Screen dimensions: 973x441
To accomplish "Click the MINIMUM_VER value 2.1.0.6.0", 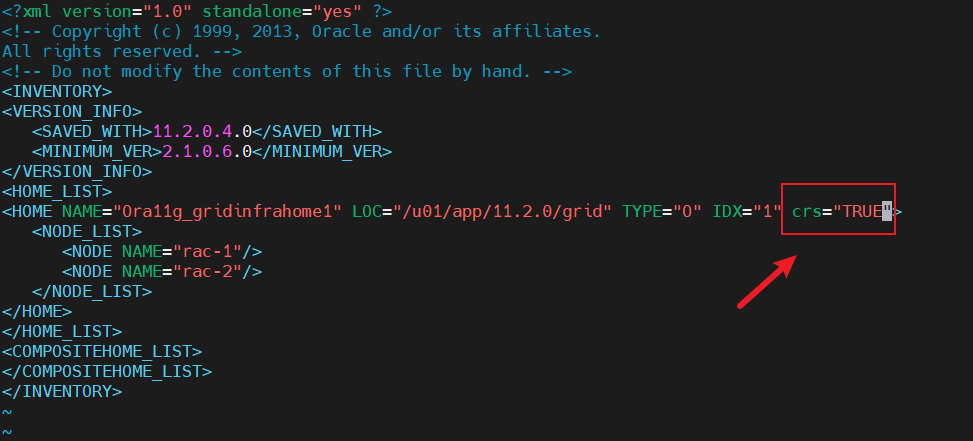I will point(207,151).
